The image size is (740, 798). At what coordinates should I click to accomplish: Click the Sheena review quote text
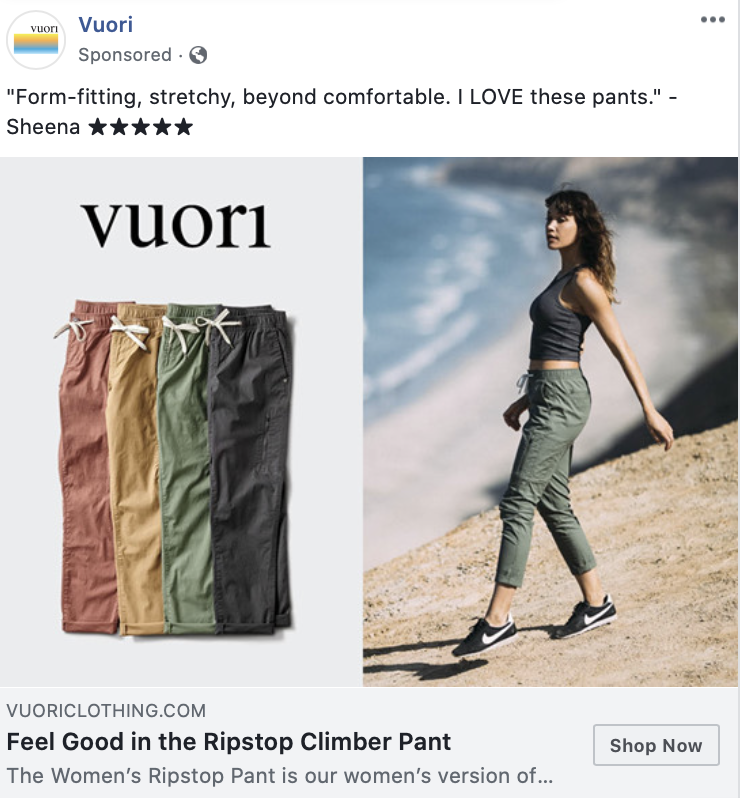341,111
